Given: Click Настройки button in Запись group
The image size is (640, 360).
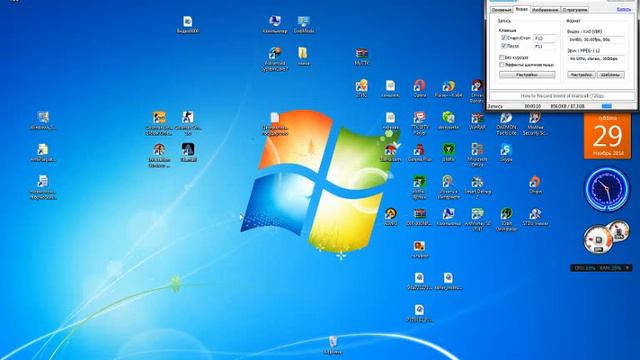Looking at the screenshot, I should pos(527,75).
